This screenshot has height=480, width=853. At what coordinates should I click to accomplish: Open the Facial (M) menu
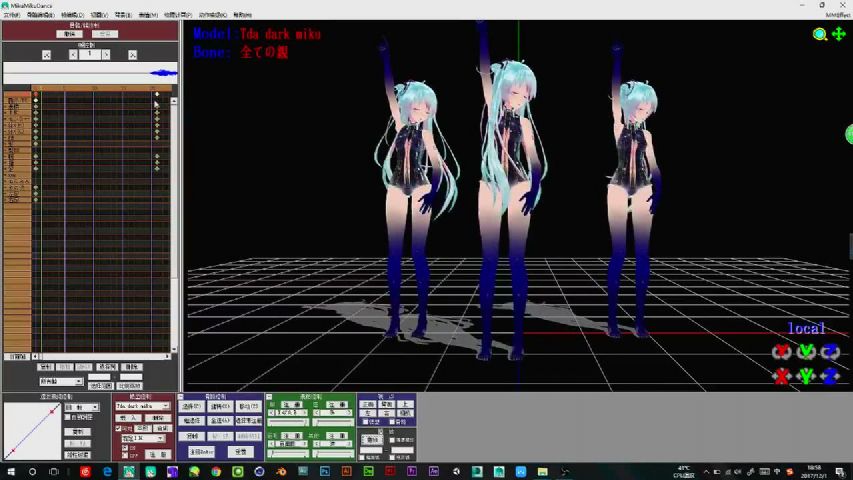[x=148, y=15]
